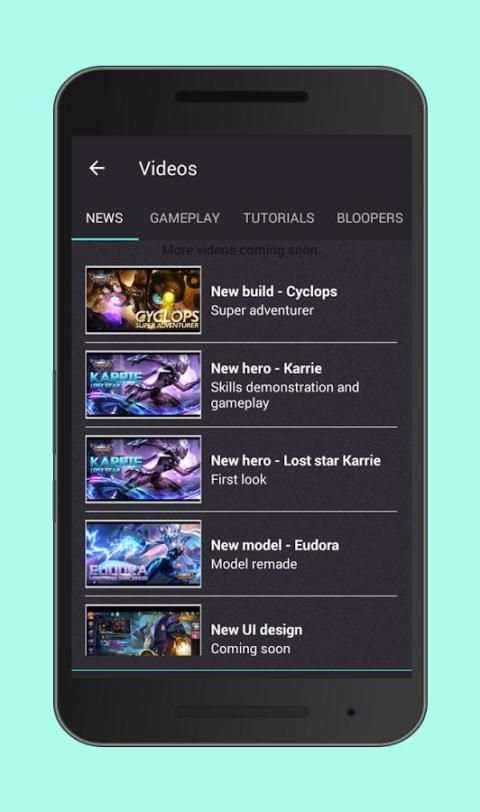Tap the back arrow beside Videos
The height and width of the screenshot is (812, 480).
pos(97,168)
